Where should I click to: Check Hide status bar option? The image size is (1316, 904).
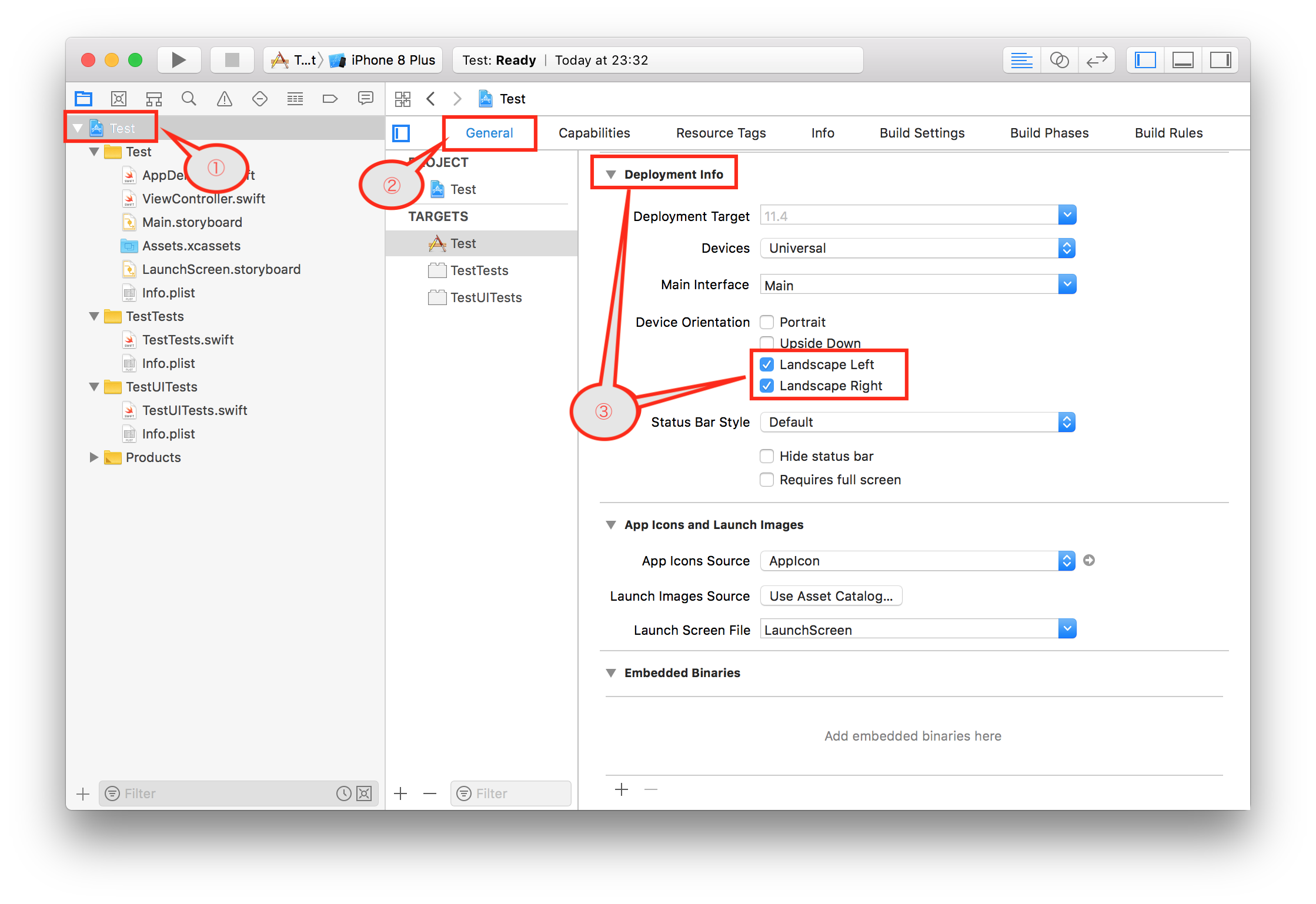(x=767, y=456)
